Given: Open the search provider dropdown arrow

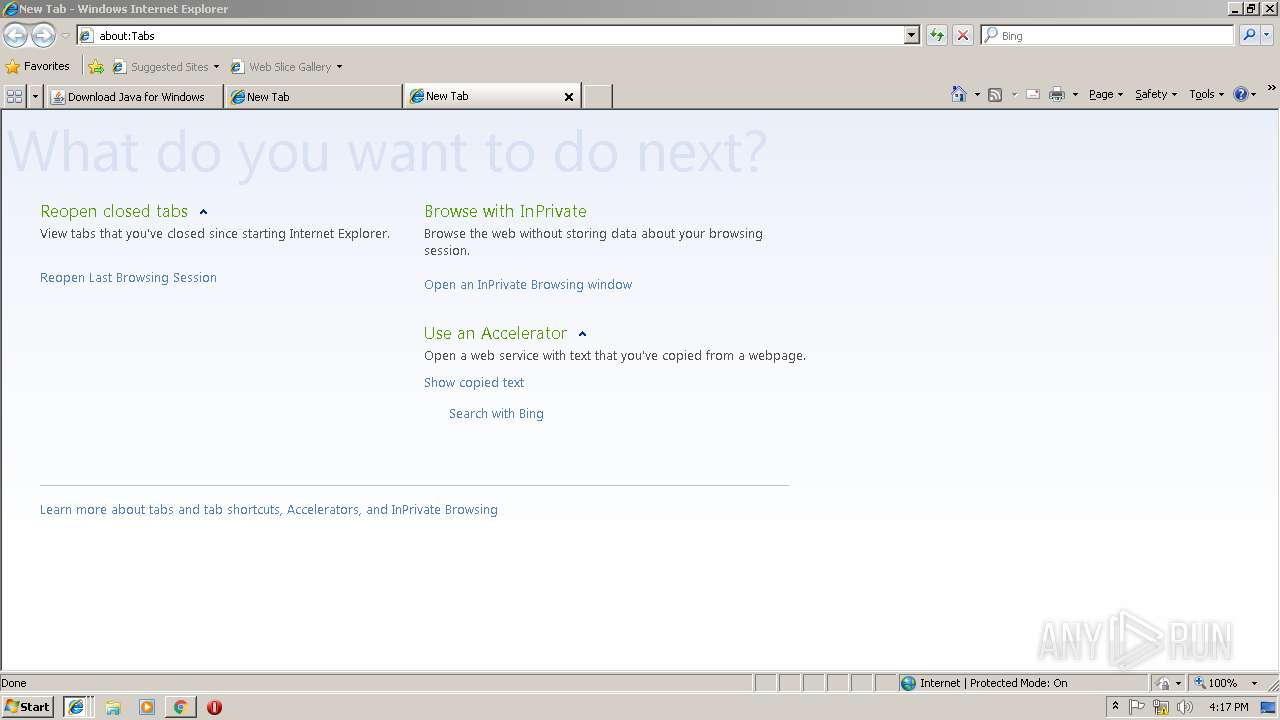Looking at the screenshot, I should coord(1267,35).
